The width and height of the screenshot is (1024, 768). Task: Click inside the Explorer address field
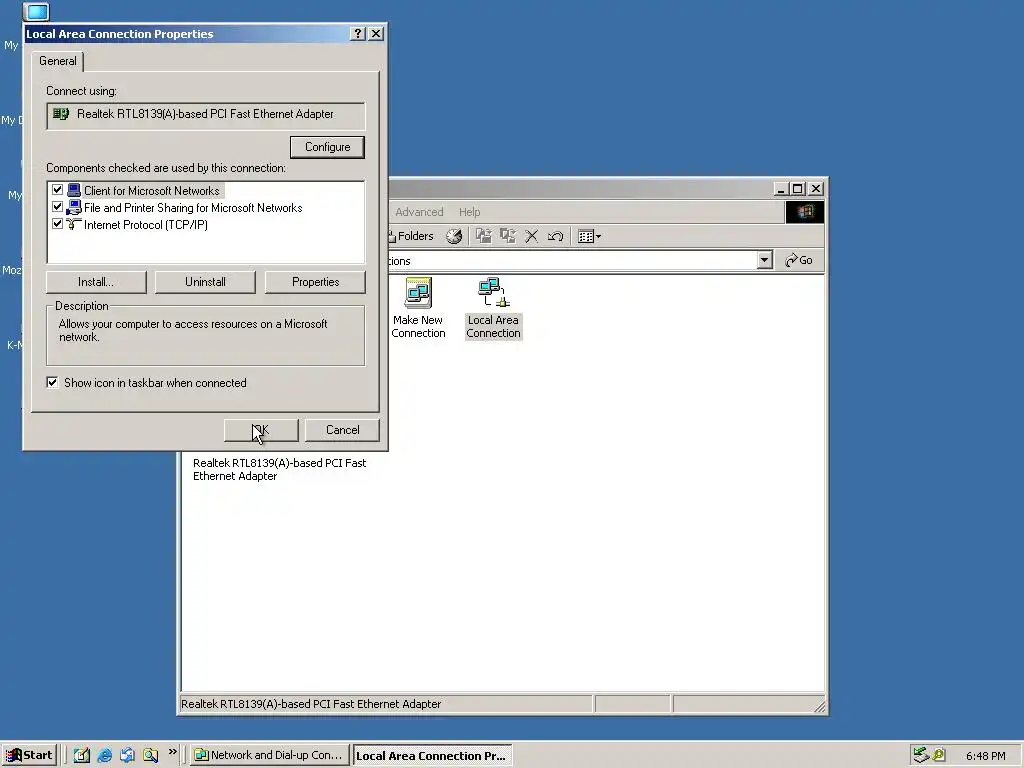tap(572, 261)
